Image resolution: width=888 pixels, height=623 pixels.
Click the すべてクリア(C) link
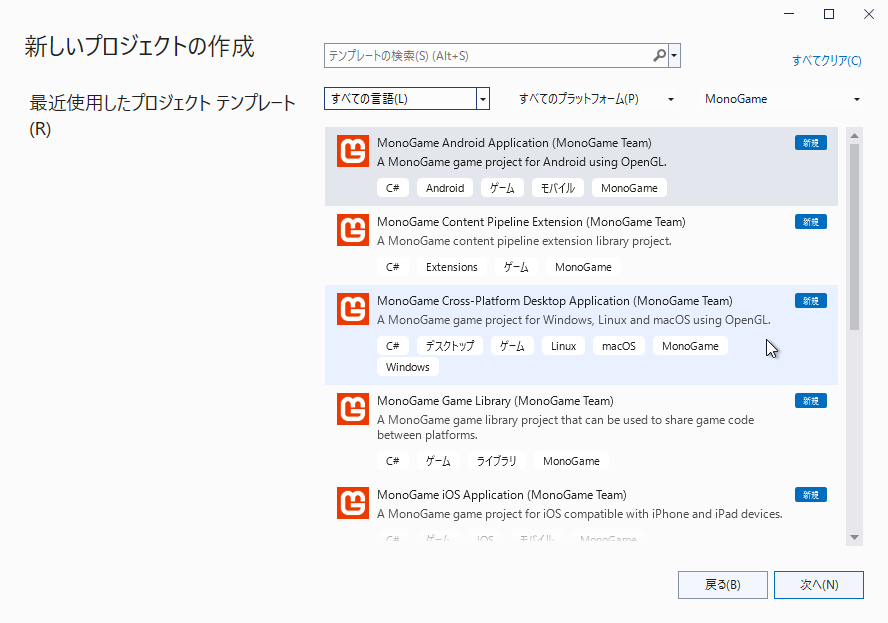coord(826,61)
